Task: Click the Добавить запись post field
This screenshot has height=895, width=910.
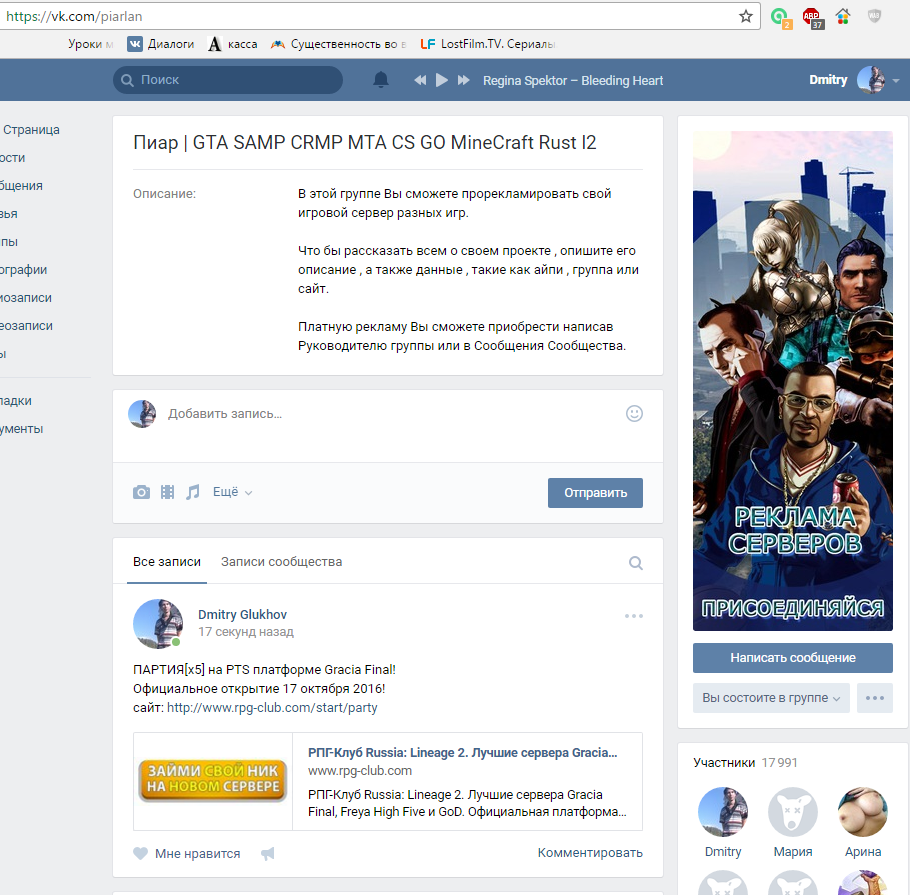Action: 389,414
